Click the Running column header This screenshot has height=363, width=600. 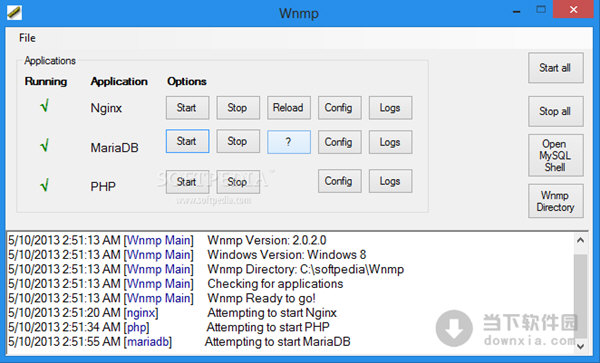(x=46, y=81)
